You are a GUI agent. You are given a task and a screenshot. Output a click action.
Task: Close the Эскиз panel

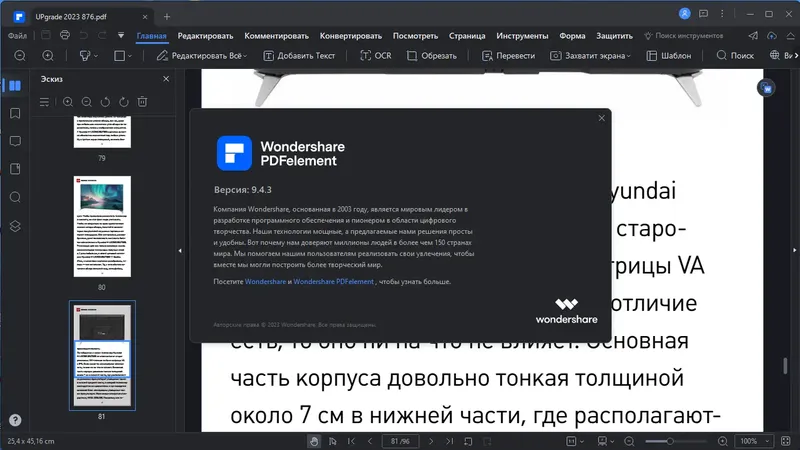(x=166, y=79)
